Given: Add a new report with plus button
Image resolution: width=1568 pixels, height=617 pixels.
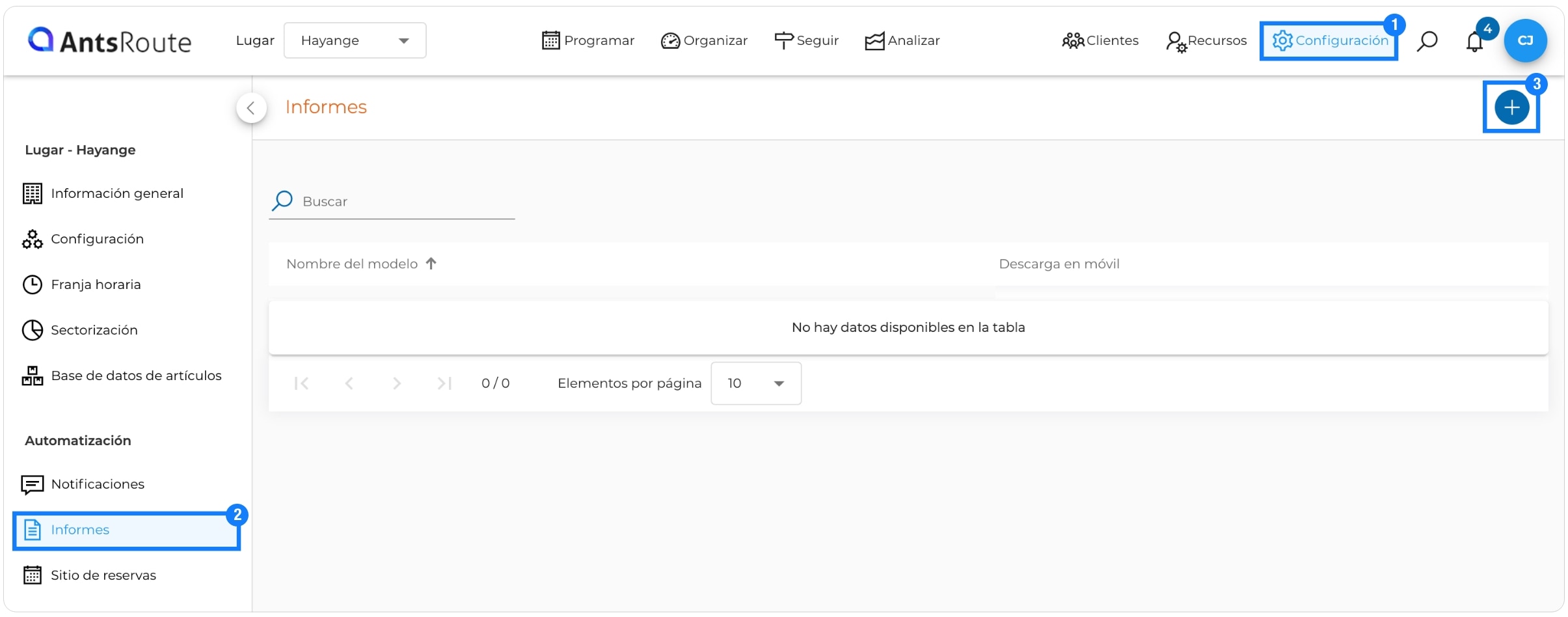Looking at the screenshot, I should (1511, 107).
